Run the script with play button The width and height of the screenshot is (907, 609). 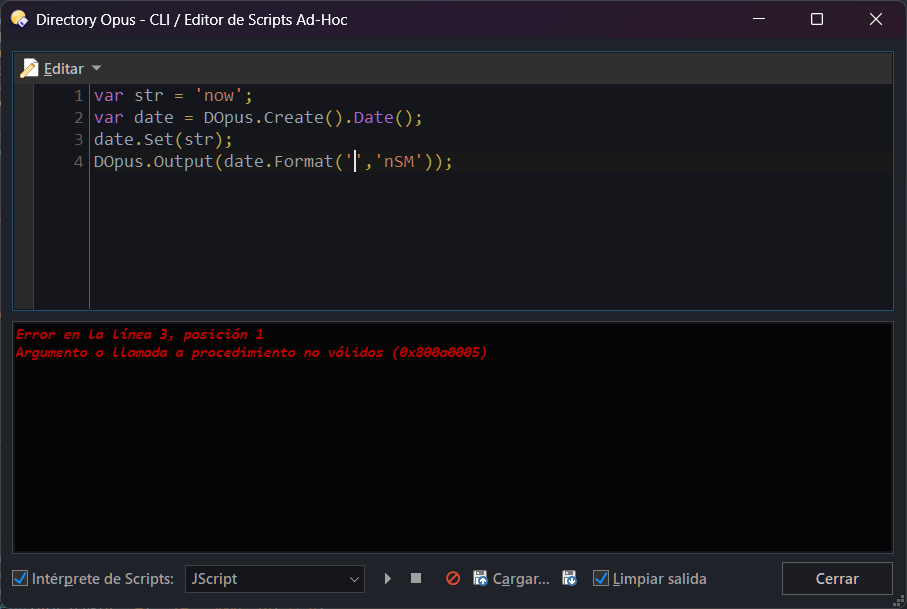388,578
